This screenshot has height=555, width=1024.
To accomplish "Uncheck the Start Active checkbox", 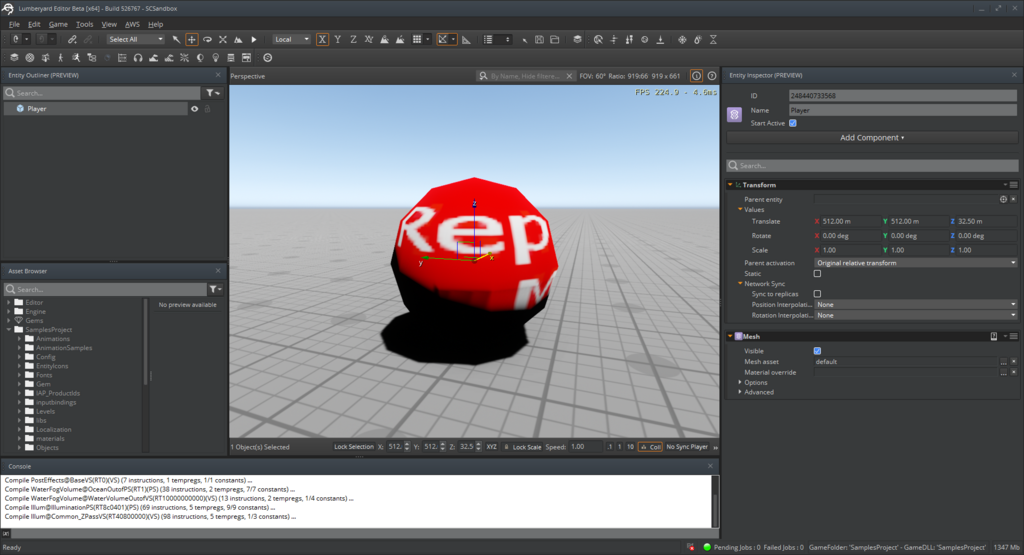I will coord(793,123).
